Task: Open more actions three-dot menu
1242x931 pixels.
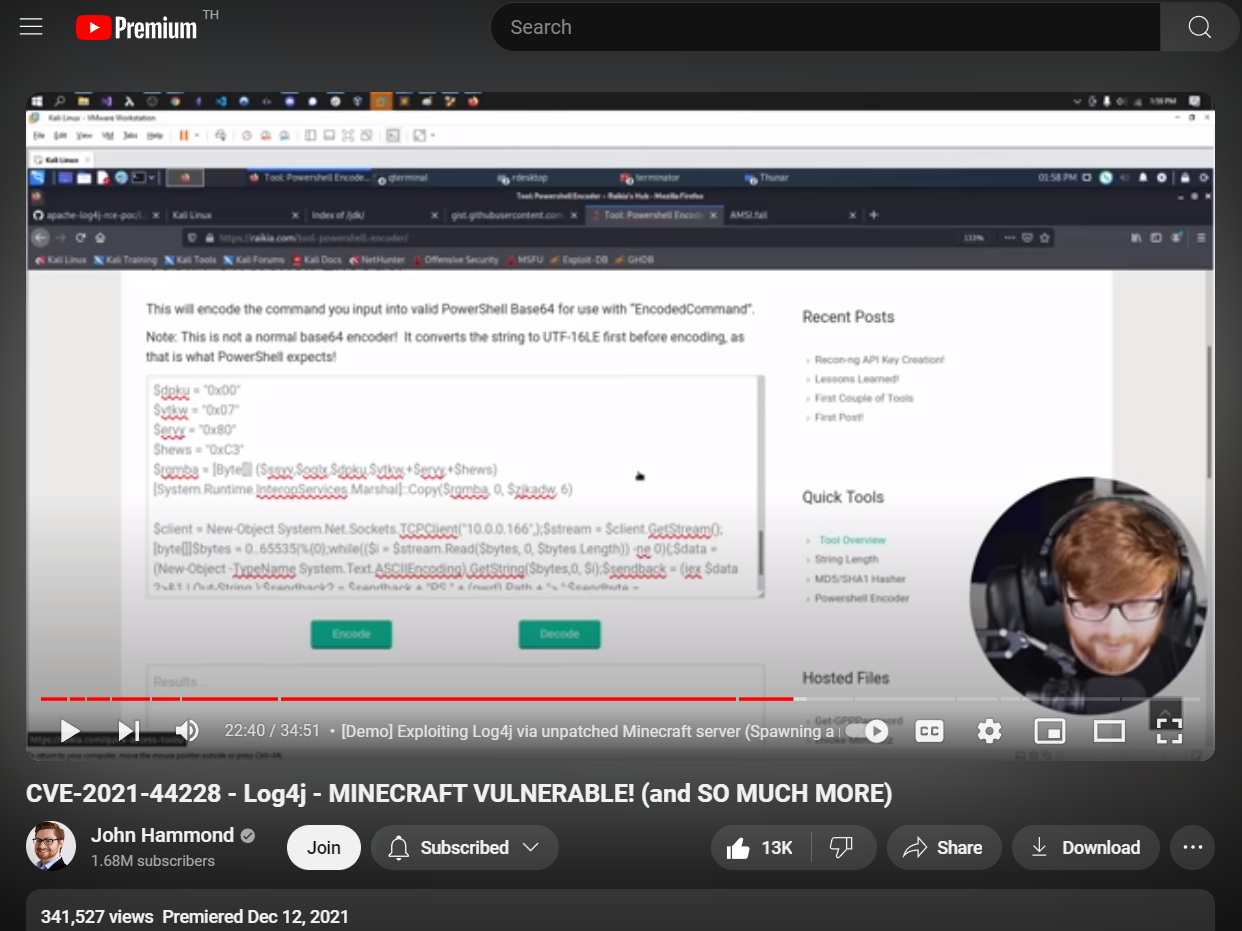Action: tap(1192, 847)
